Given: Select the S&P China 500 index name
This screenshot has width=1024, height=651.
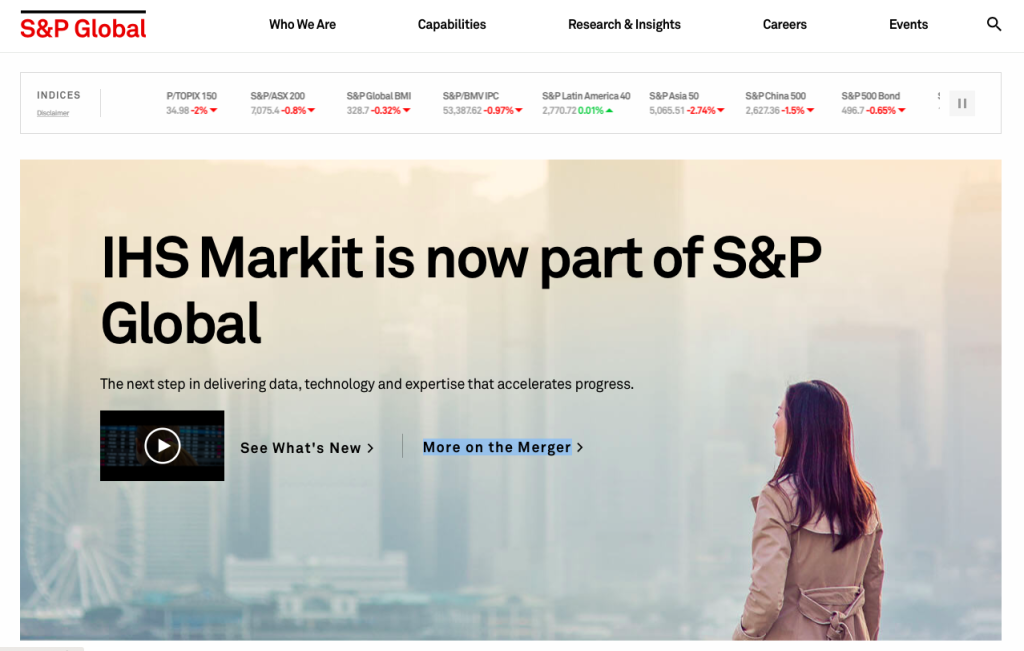Looking at the screenshot, I should point(776,96).
